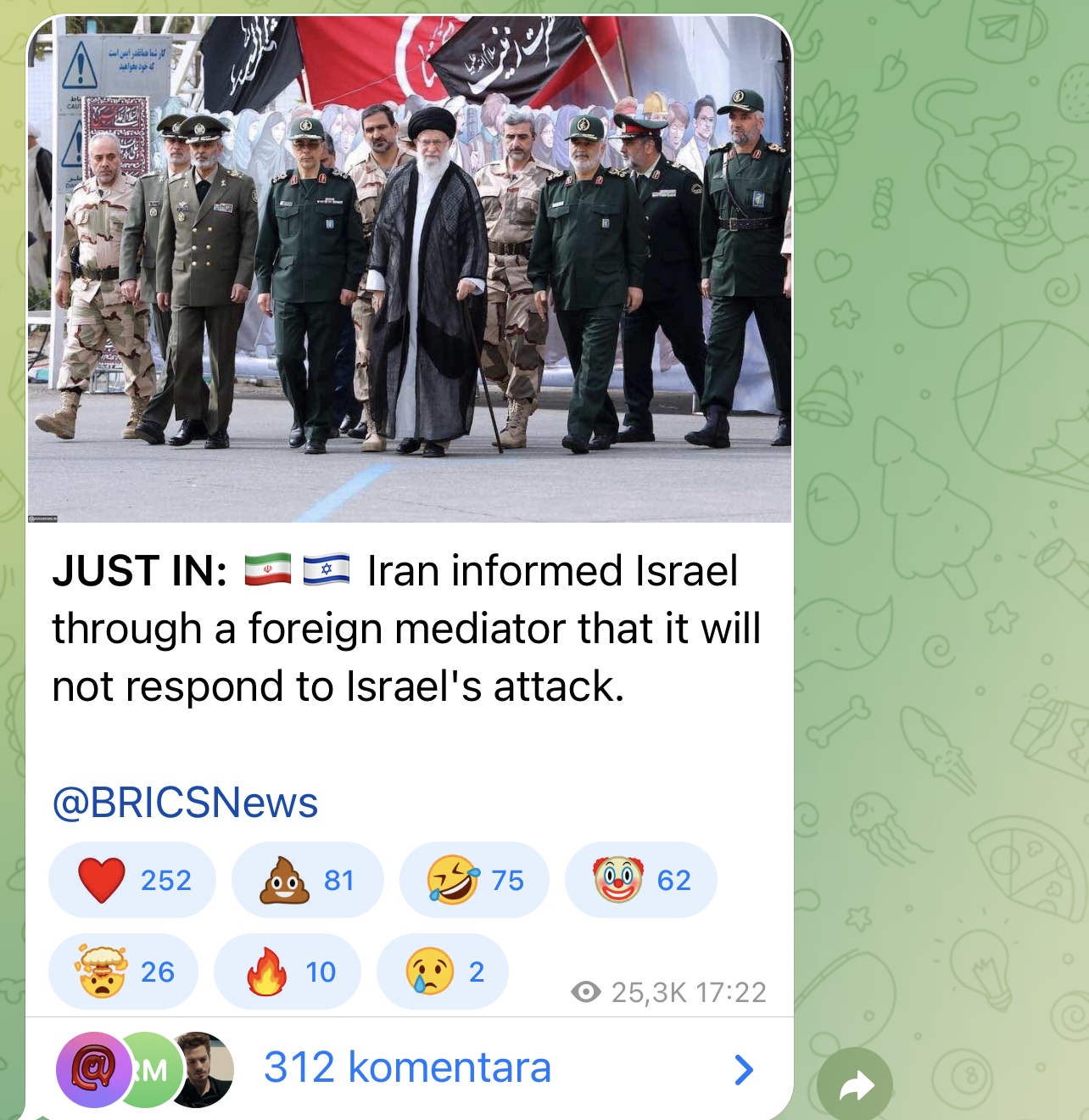Open the 312 komentara comments thread
The height and width of the screenshot is (1120, 1089).
point(407,1067)
